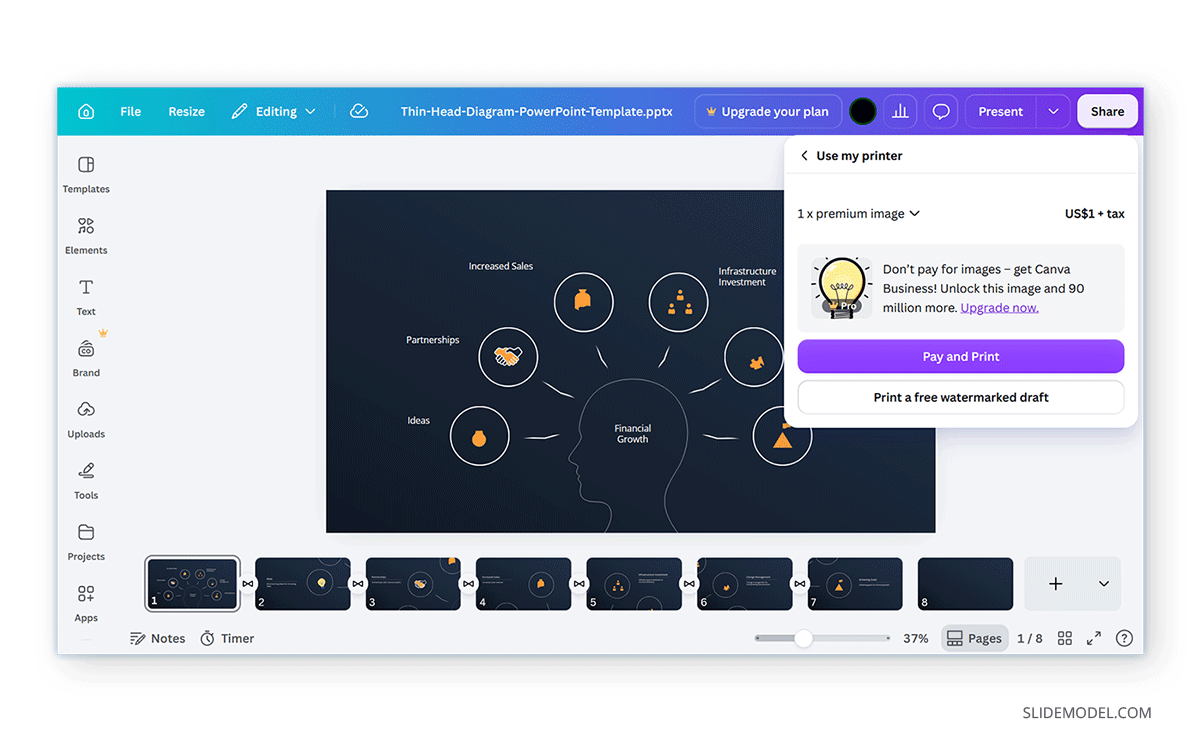
Task: Click Upgrade your plan button
Action: tap(767, 112)
